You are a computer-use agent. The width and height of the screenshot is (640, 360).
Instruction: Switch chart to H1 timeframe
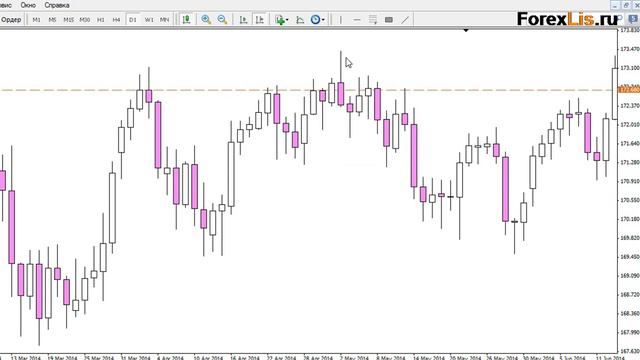pyautogui.click(x=100, y=20)
